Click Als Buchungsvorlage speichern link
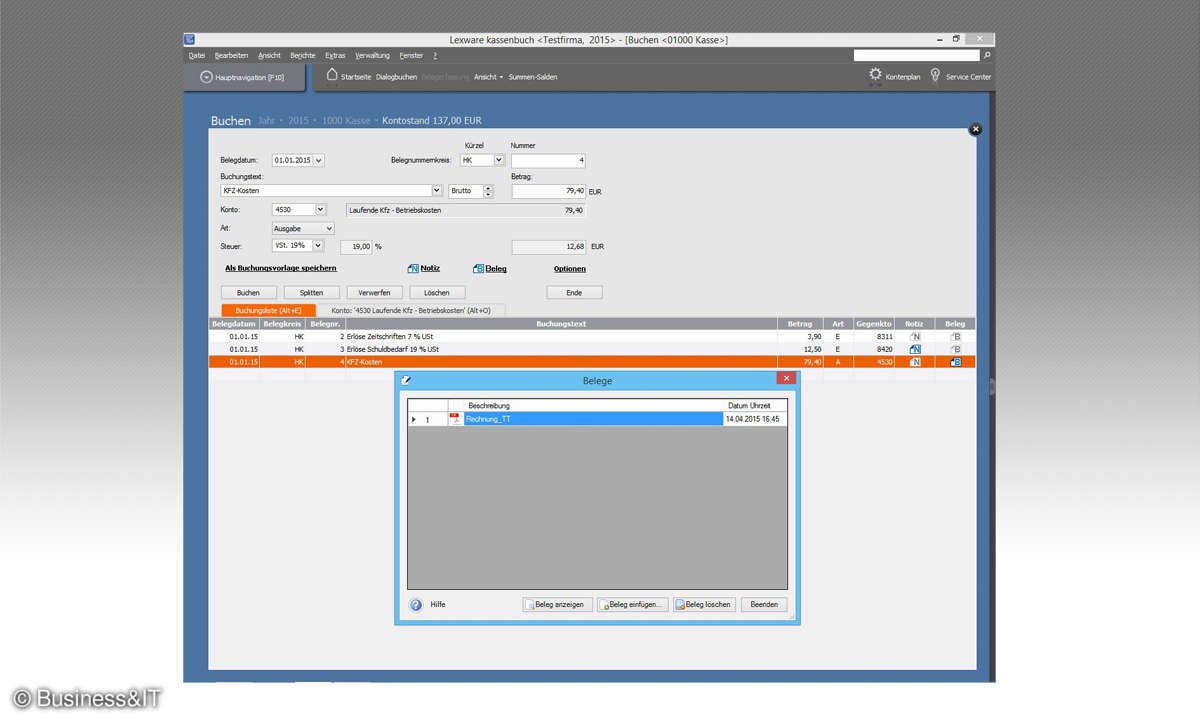This screenshot has width=1200, height=720. coord(281,269)
